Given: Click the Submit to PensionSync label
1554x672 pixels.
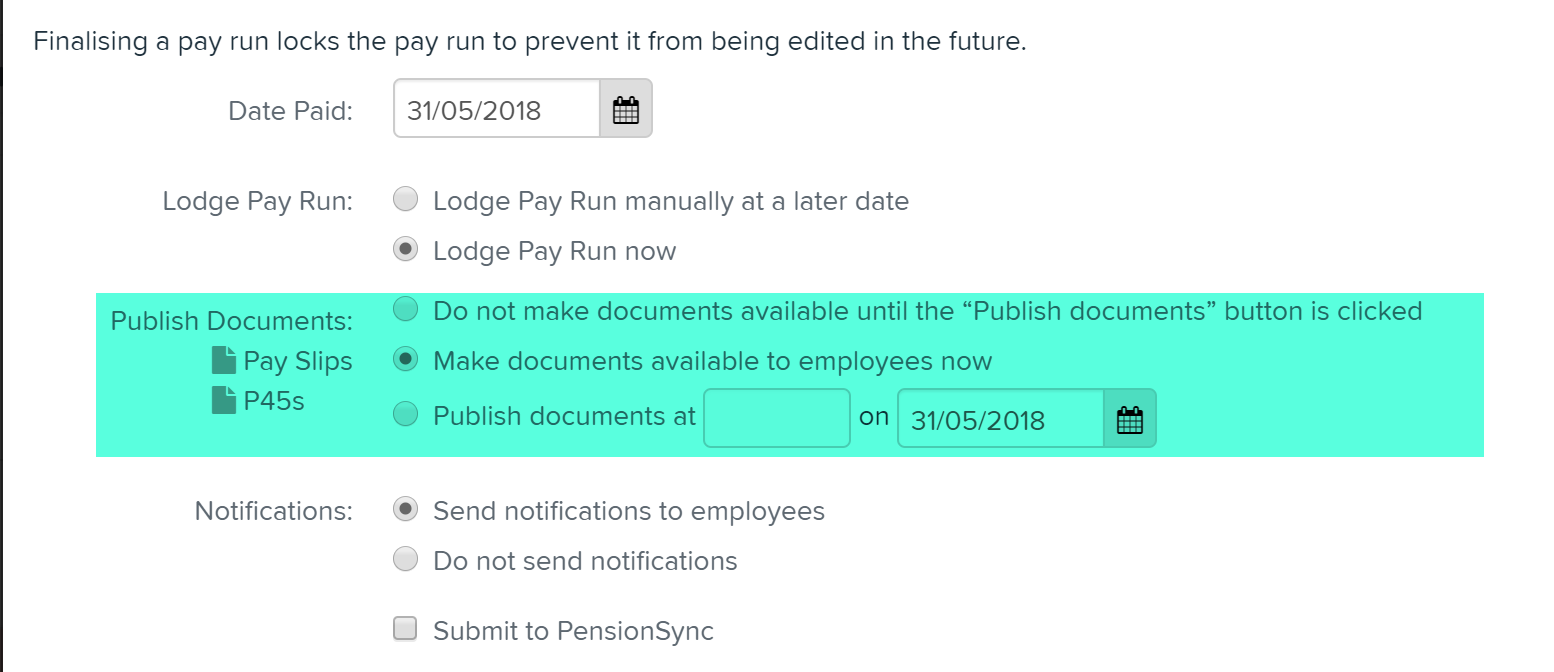Looking at the screenshot, I should [x=573, y=631].
